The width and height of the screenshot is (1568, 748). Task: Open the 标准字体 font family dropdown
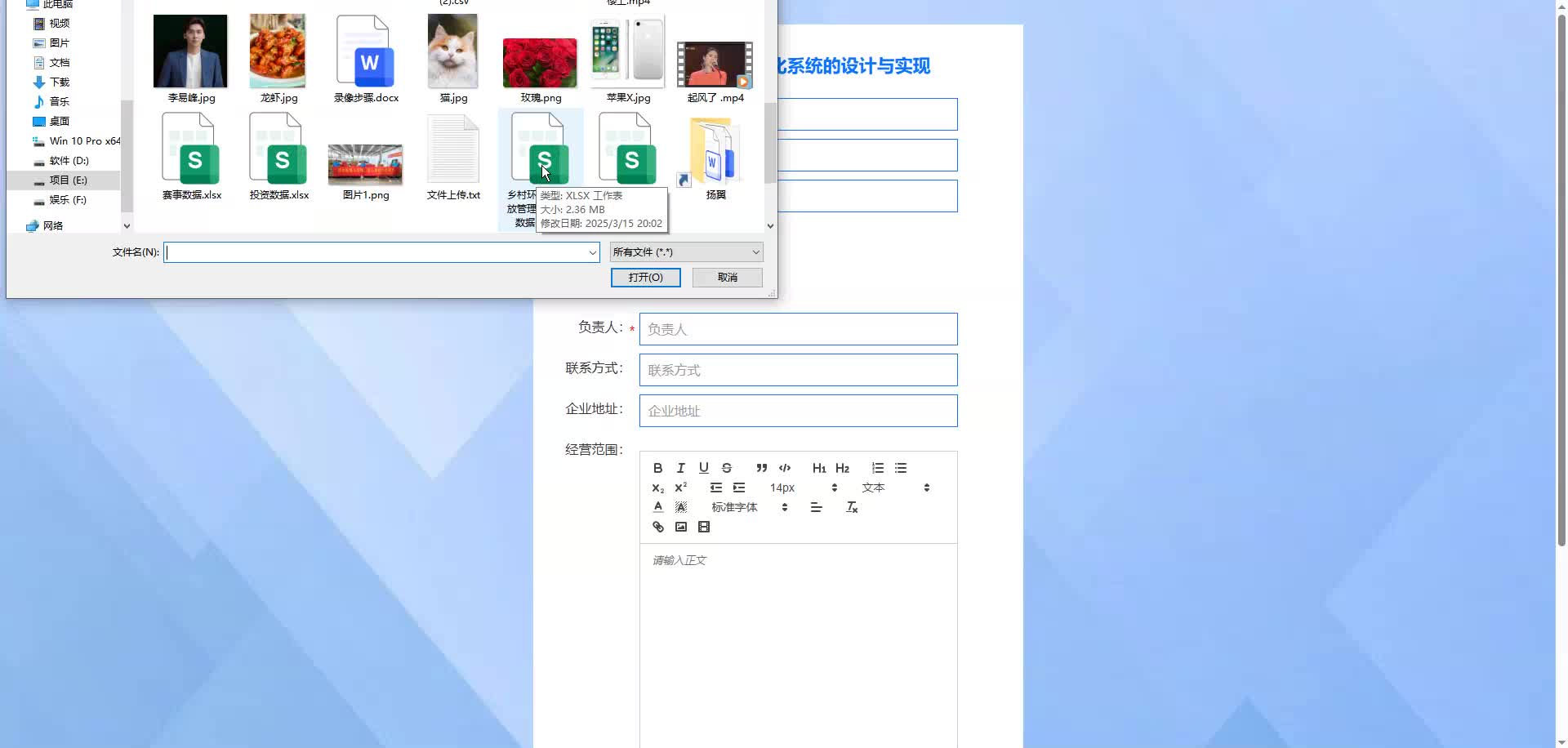tap(749, 507)
